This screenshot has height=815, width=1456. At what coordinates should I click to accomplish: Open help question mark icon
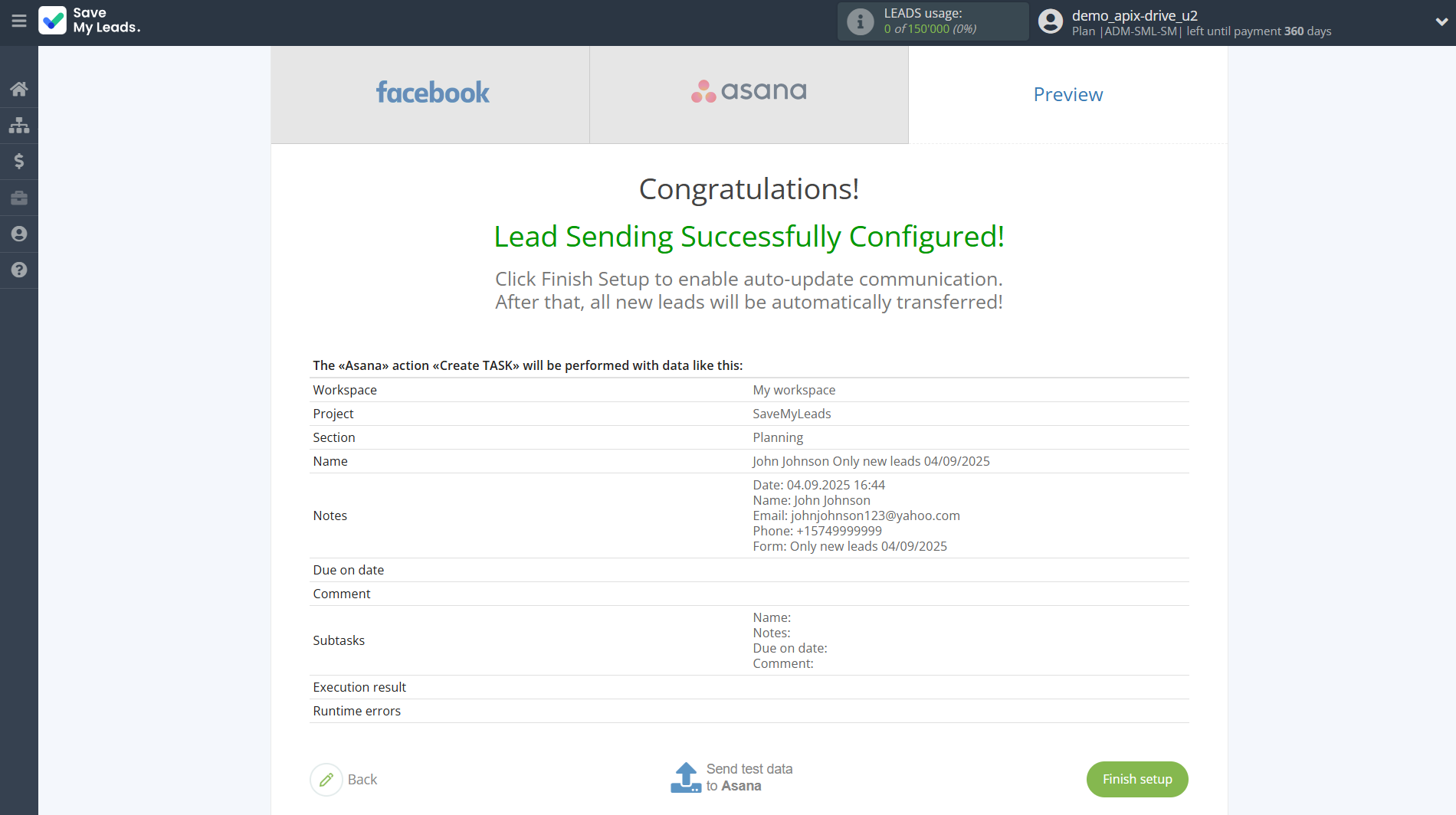(19, 270)
